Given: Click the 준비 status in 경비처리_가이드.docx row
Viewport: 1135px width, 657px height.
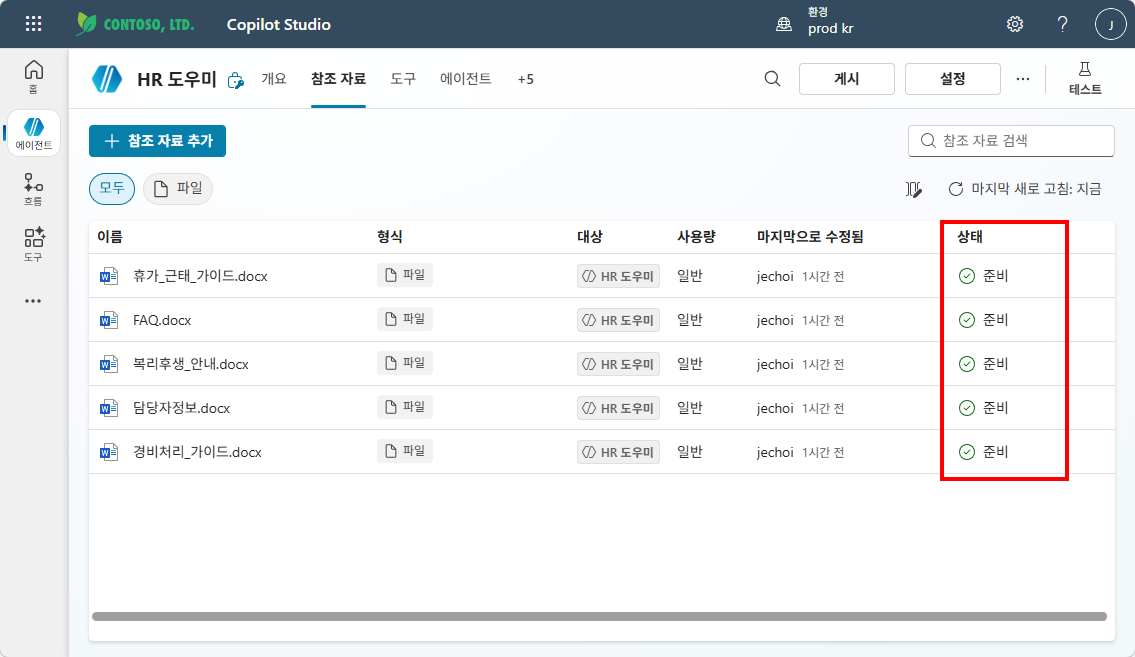Looking at the screenshot, I should click(983, 453).
